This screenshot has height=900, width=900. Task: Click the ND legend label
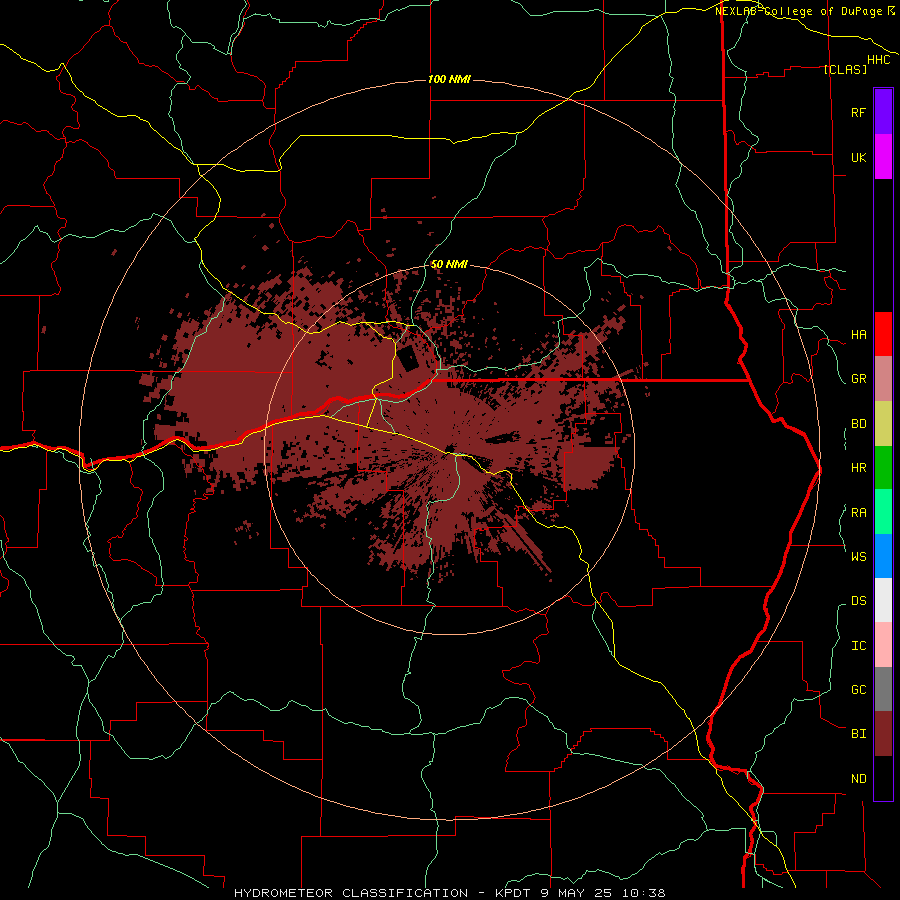[x=858, y=779]
